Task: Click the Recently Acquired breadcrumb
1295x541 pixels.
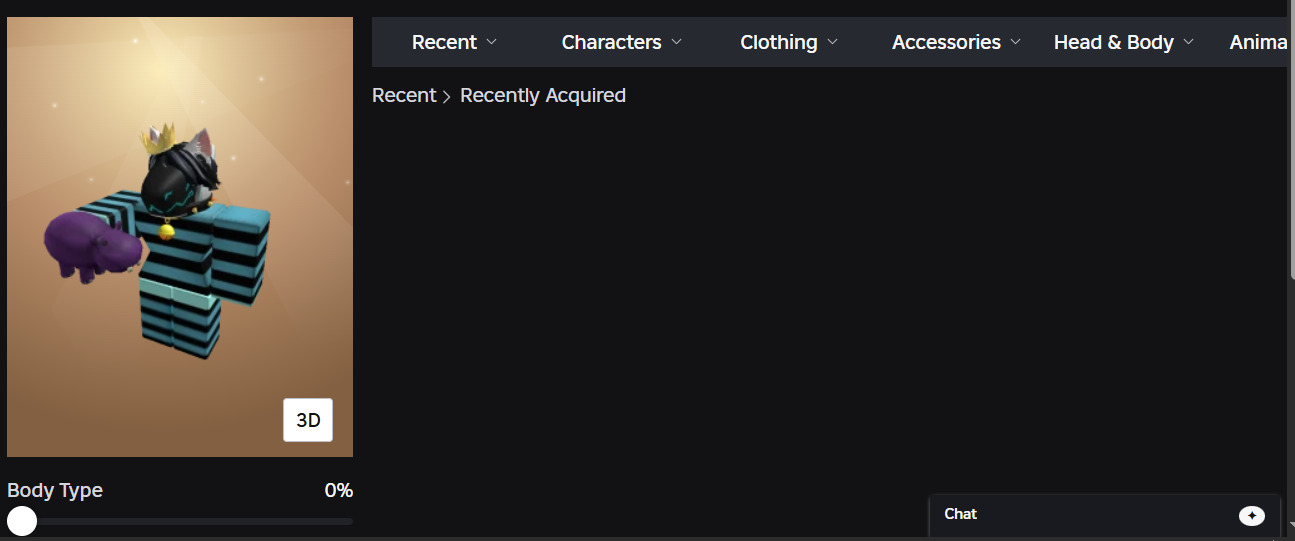Action: coord(543,96)
